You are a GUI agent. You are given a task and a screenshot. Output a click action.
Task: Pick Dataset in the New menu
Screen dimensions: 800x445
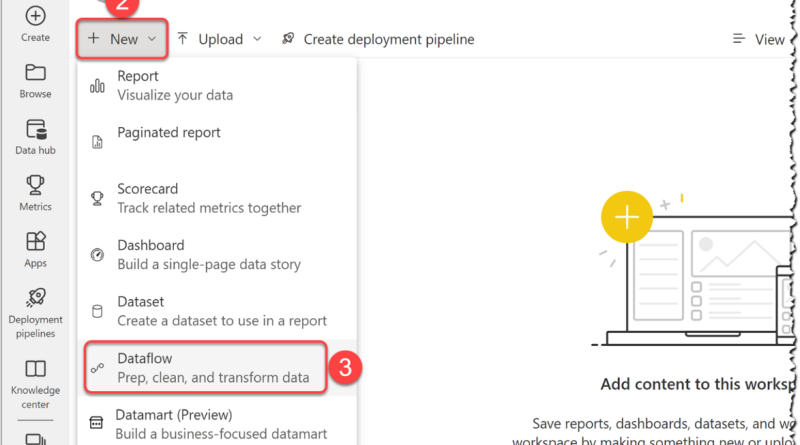[217, 311]
